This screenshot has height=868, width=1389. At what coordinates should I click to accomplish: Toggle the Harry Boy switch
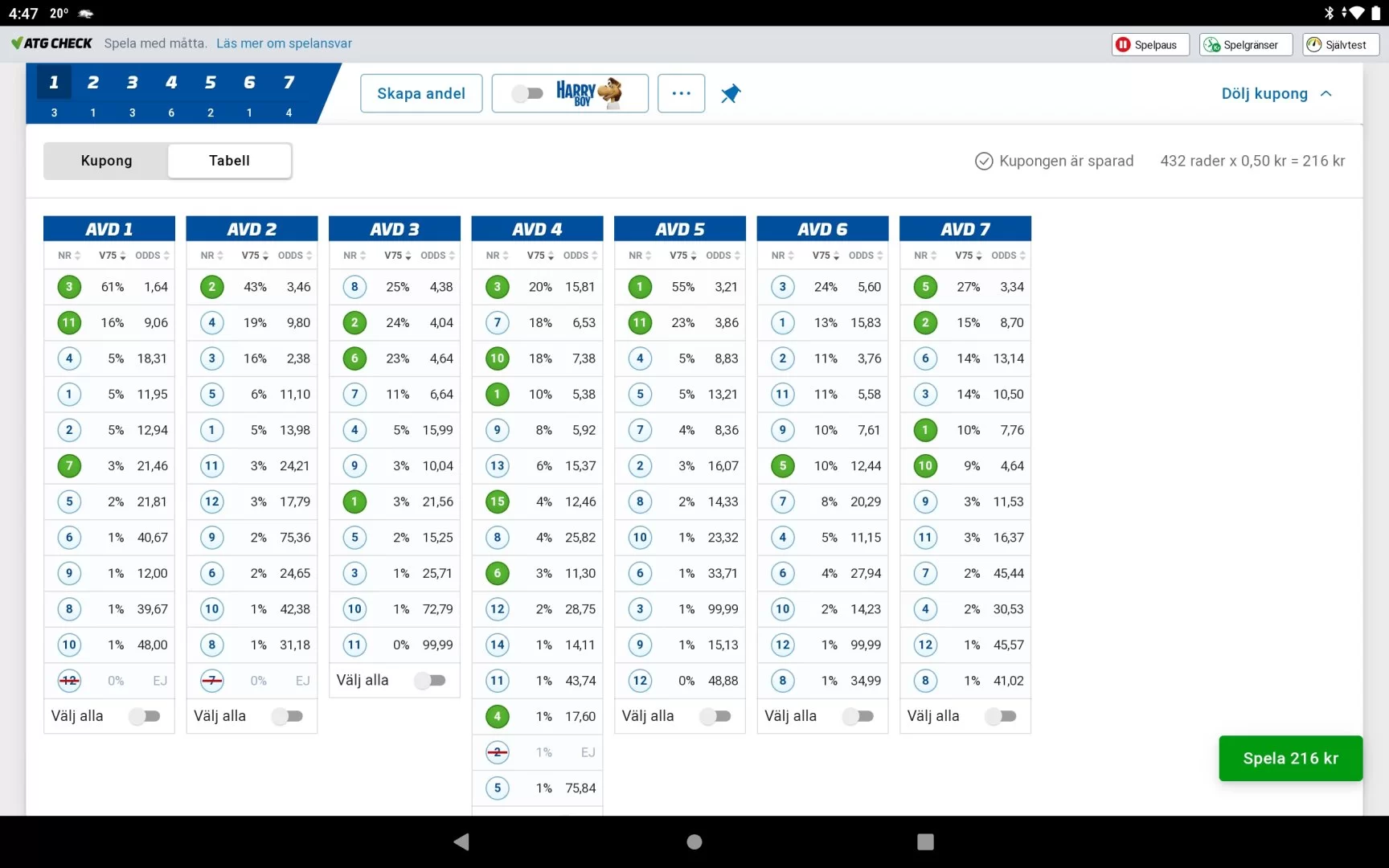pos(528,93)
